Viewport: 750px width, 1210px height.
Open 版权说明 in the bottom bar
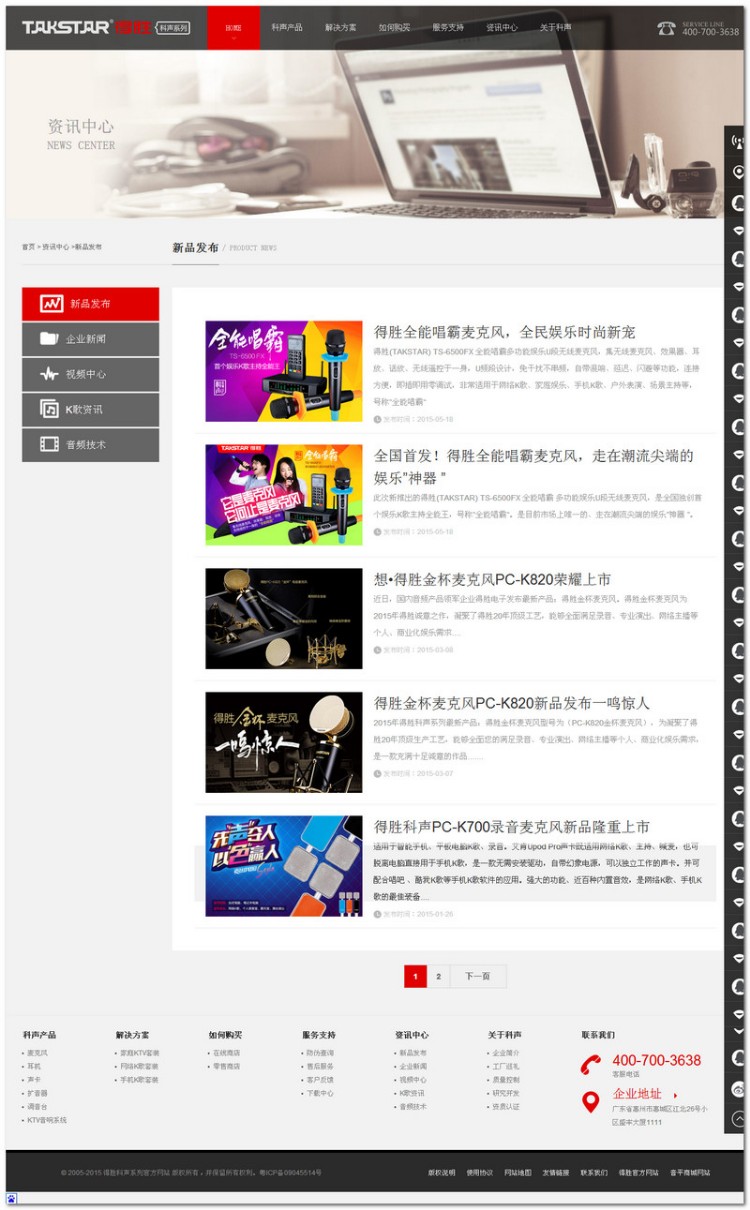pyautogui.click(x=441, y=1173)
